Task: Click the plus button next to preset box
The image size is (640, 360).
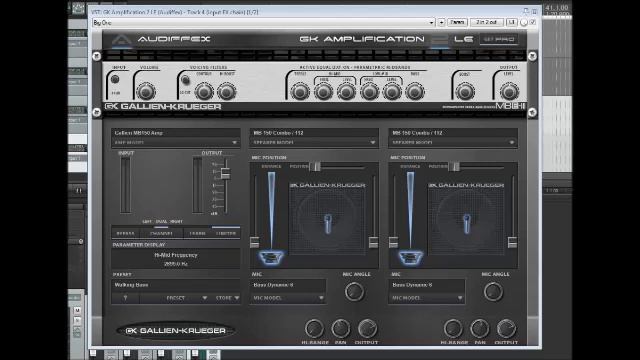Action: pyautogui.click(x=441, y=23)
